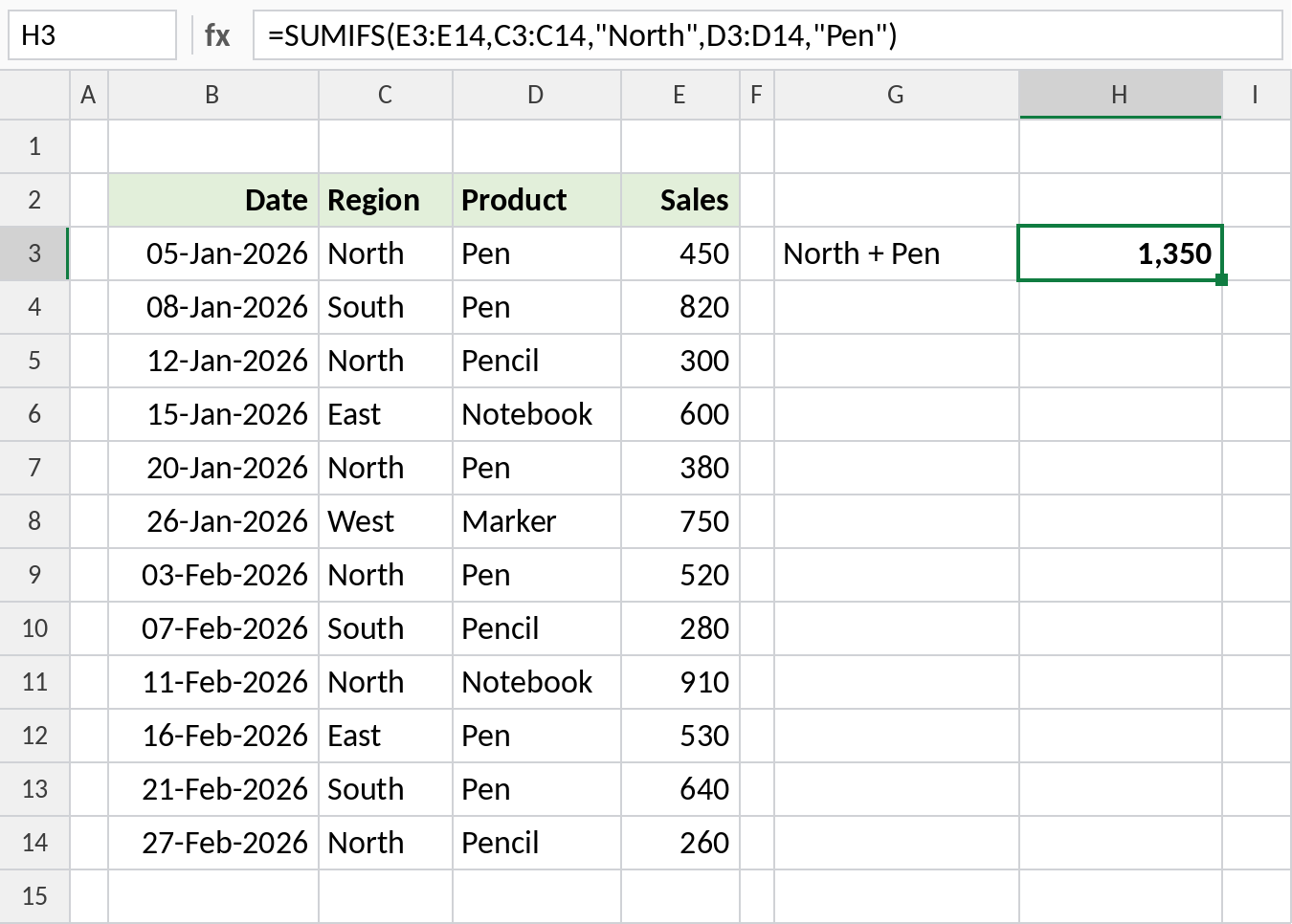Select column D header
The image size is (1292, 924).
[536, 95]
